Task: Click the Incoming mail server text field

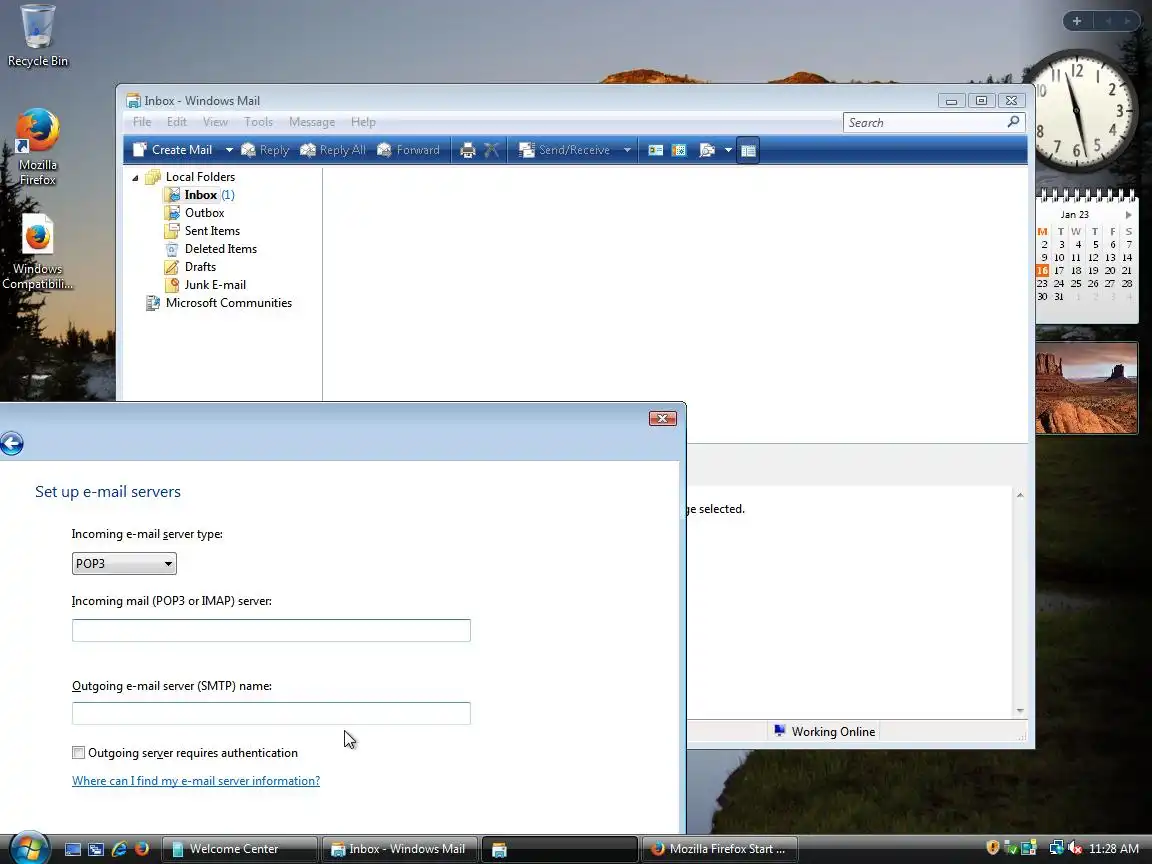Action: click(x=271, y=630)
